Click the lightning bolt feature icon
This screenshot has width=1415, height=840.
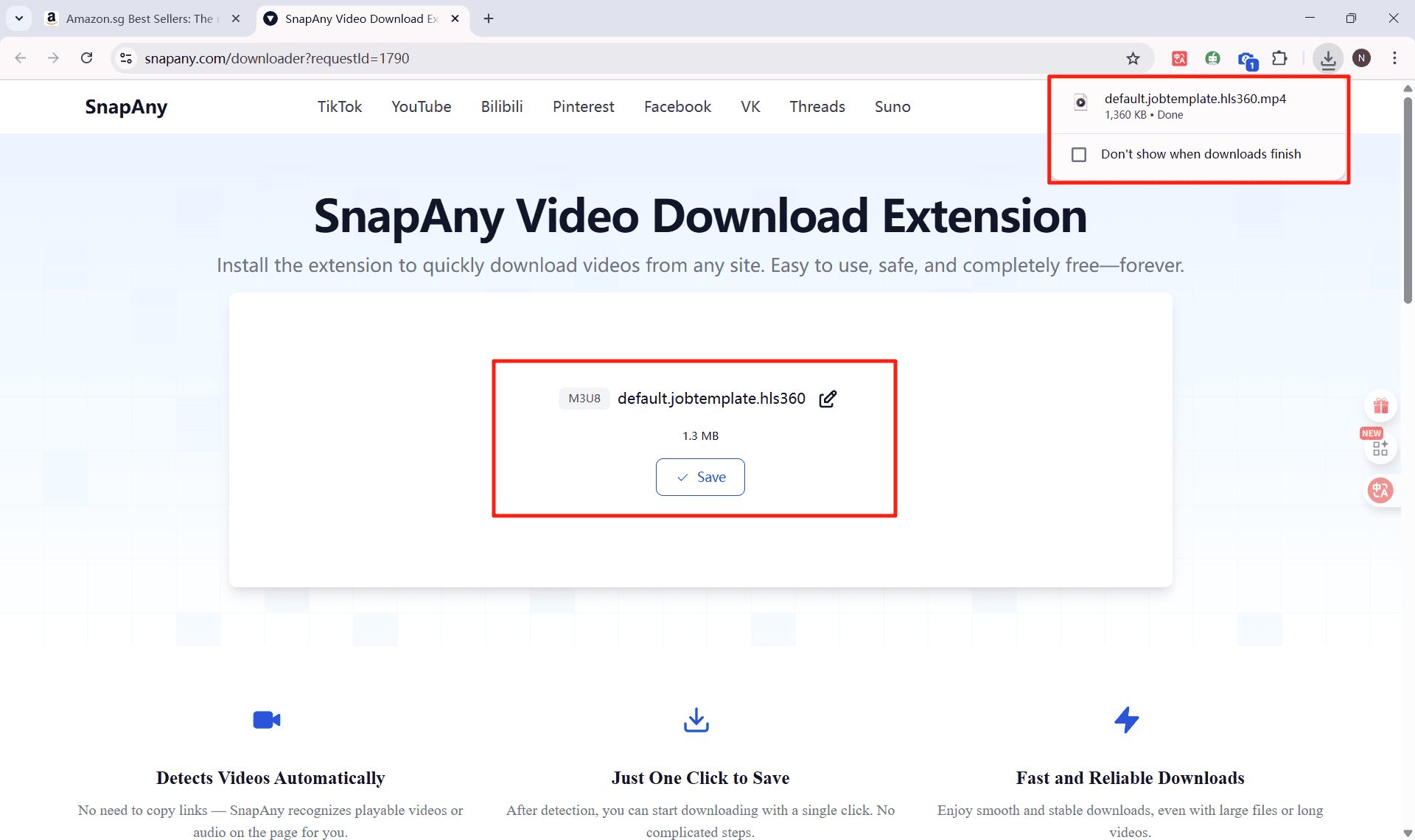1127,720
